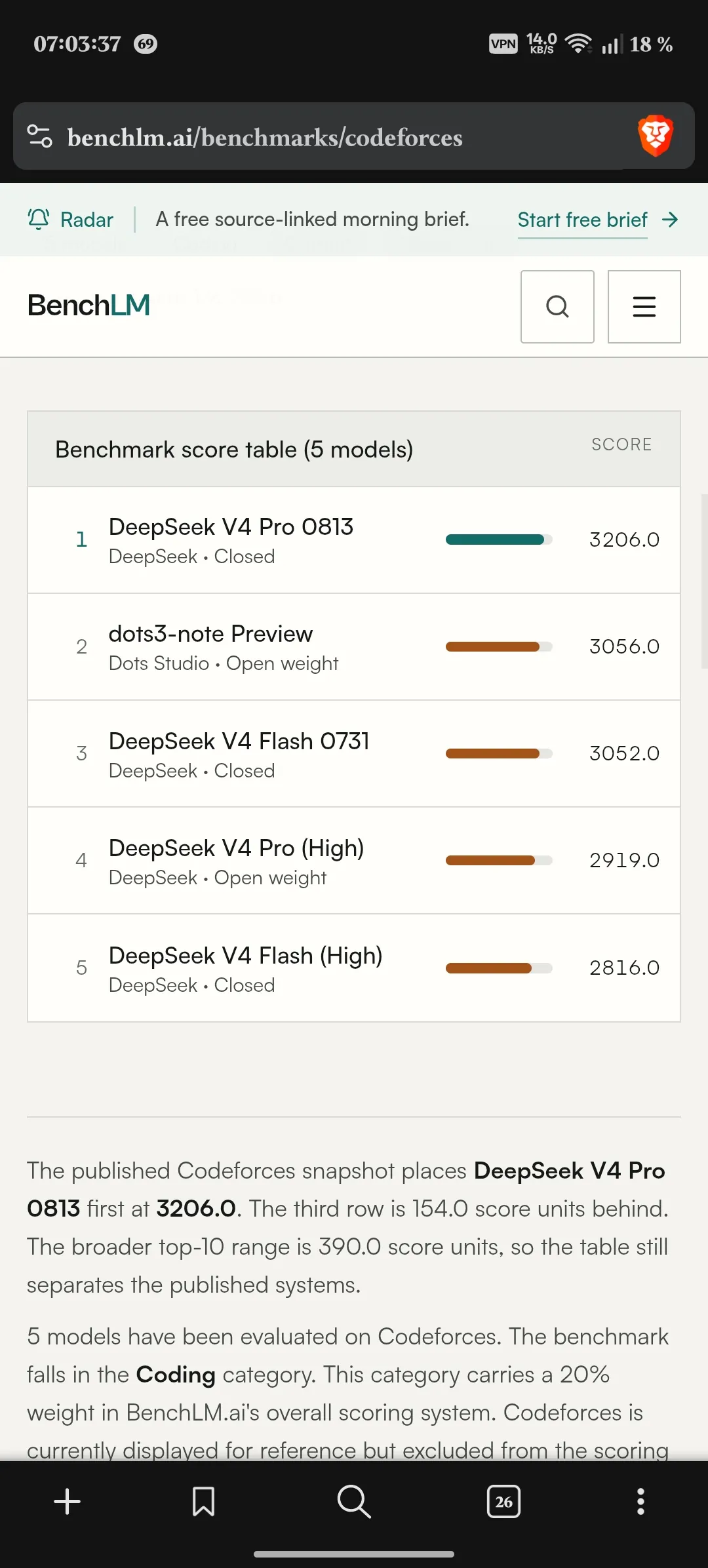Tap the arrow next to Start free brief
This screenshot has height=1568, width=708.
click(670, 220)
